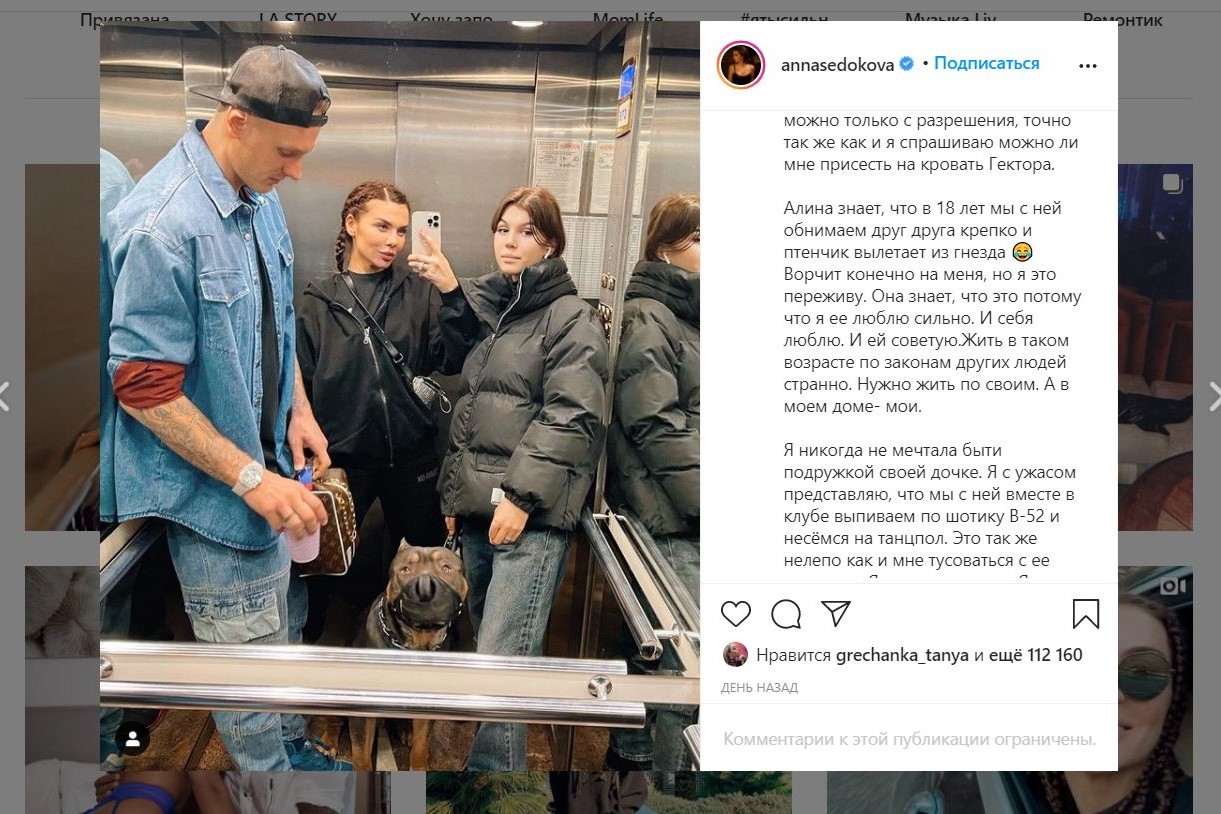Click the comment speech bubble icon
The width and height of the screenshot is (1221, 814).
pyautogui.click(x=786, y=613)
